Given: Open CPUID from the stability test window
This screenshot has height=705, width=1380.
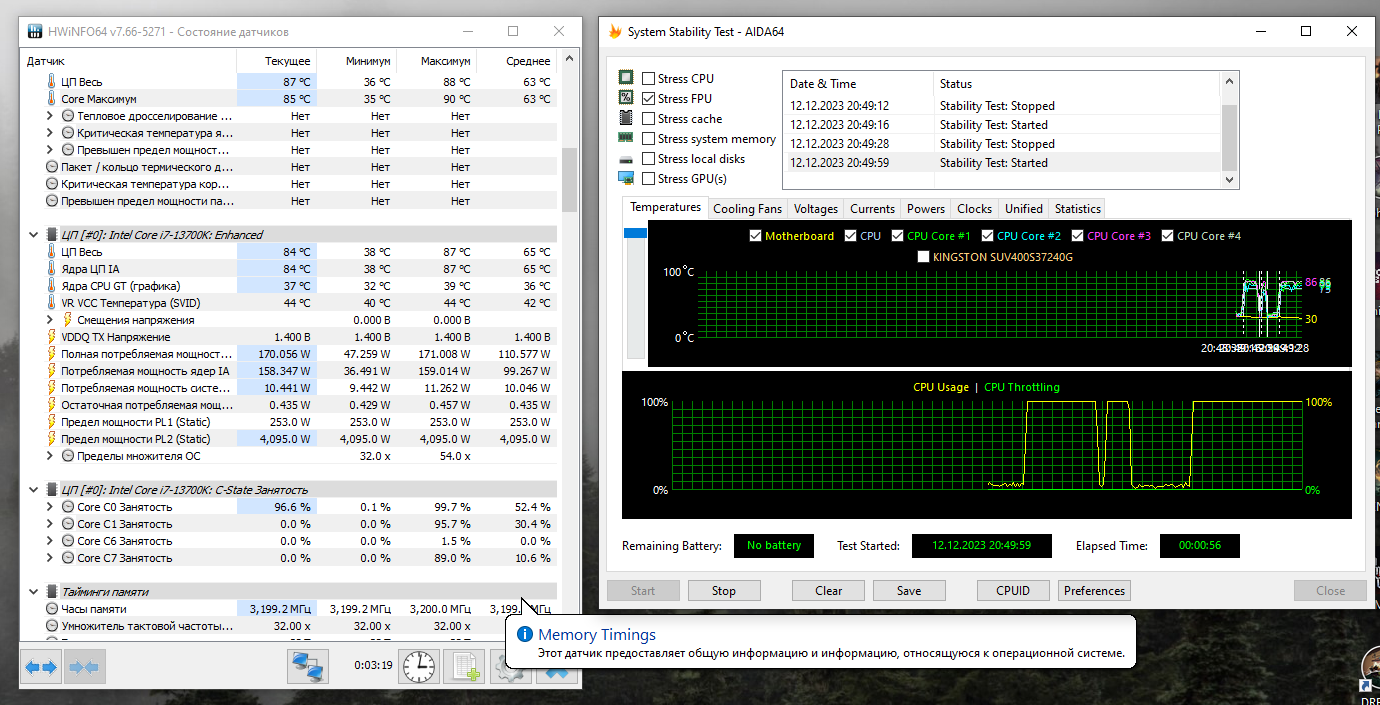Looking at the screenshot, I should [1013, 591].
